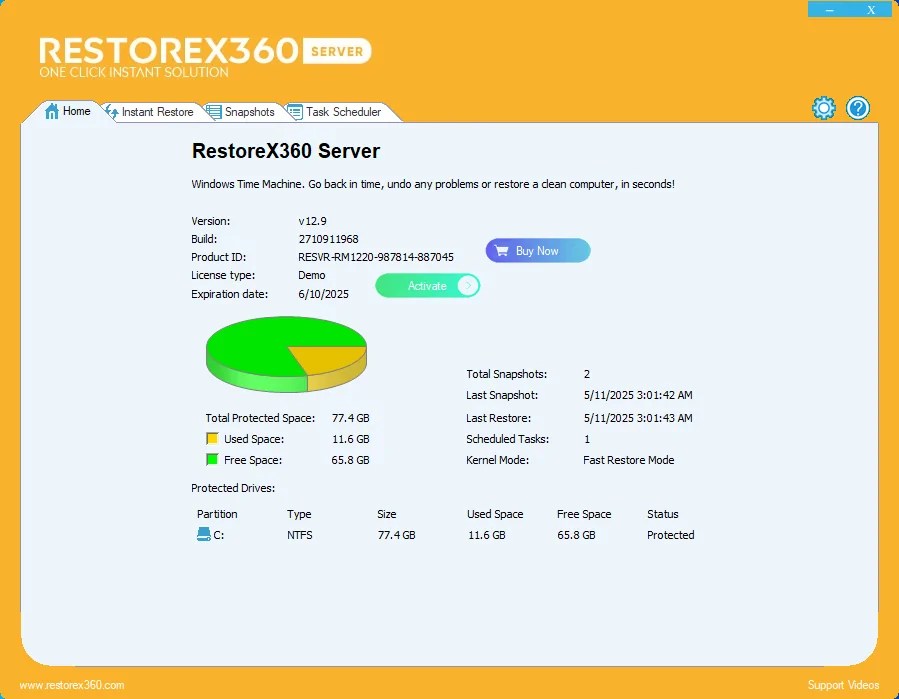Image resolution: width=899 pixels, height=699 pixels.
Task: Click the NTFS type cell
Action: click(x=299, y=535)
